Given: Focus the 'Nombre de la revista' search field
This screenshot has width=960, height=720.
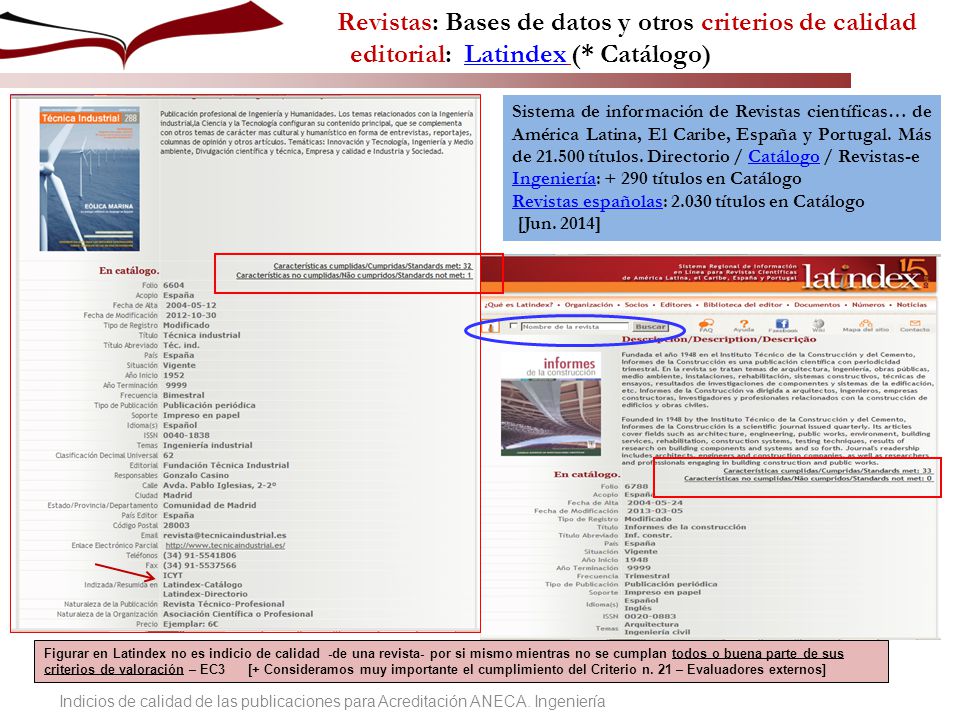Looking at the screenshot, I should [574, 326].
